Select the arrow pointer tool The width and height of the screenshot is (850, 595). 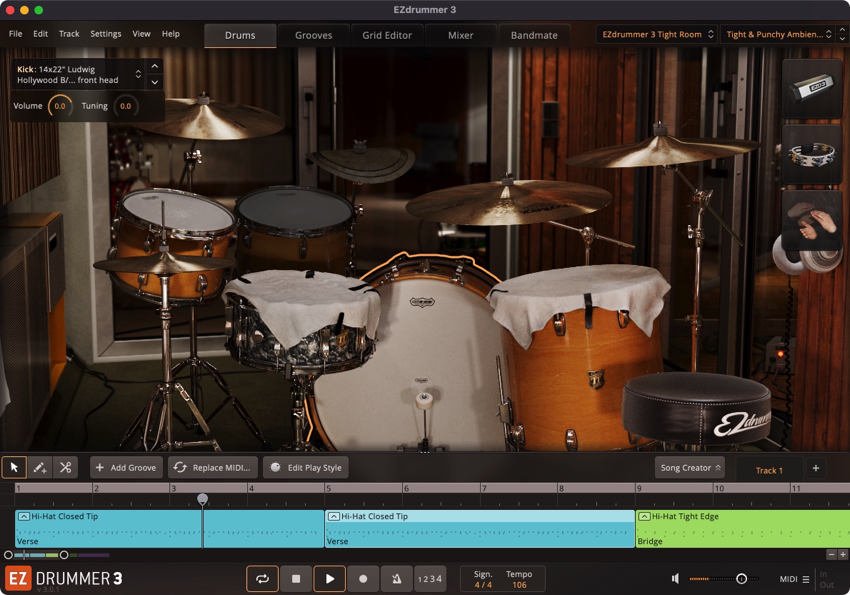tap(14, 467)
